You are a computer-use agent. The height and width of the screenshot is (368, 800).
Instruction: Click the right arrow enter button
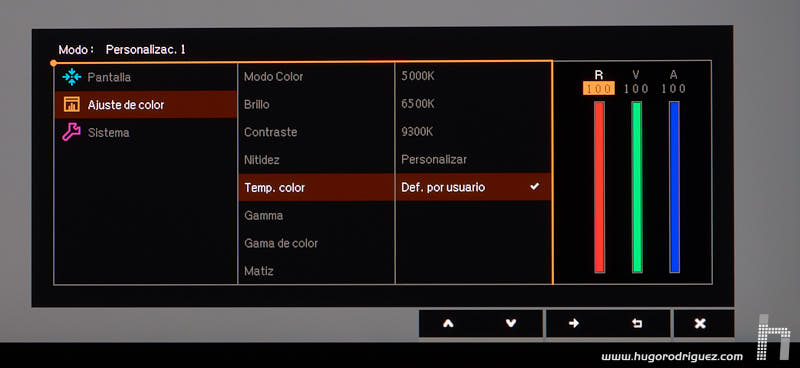(574, 323)
